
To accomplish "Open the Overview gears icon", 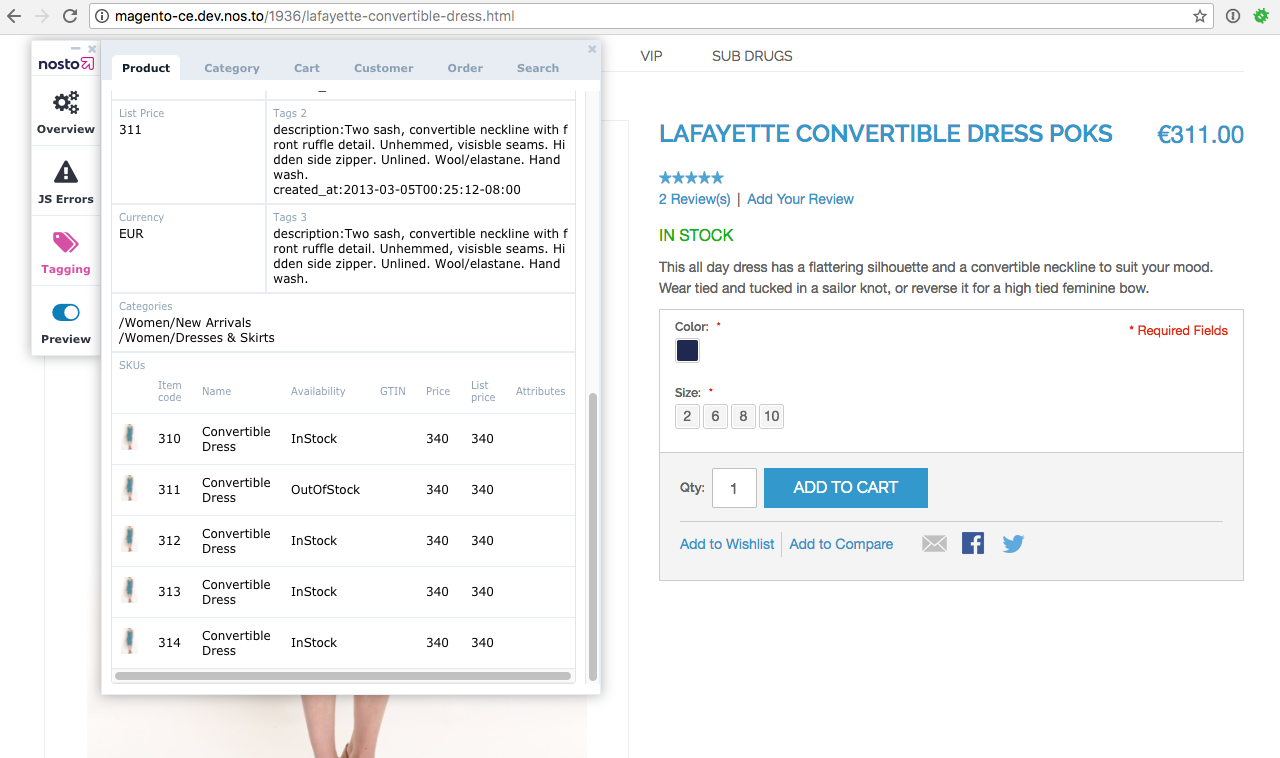I will coord(66,103).
